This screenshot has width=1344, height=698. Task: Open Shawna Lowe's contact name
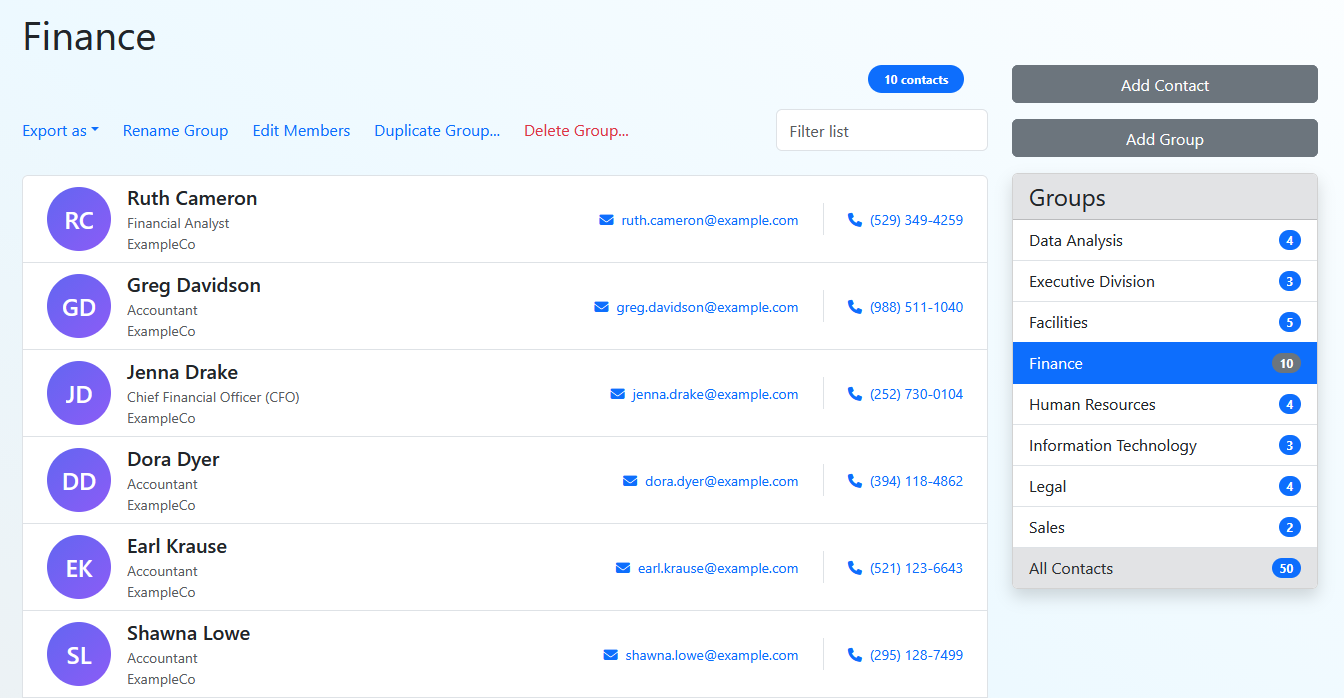click(188, 633)
